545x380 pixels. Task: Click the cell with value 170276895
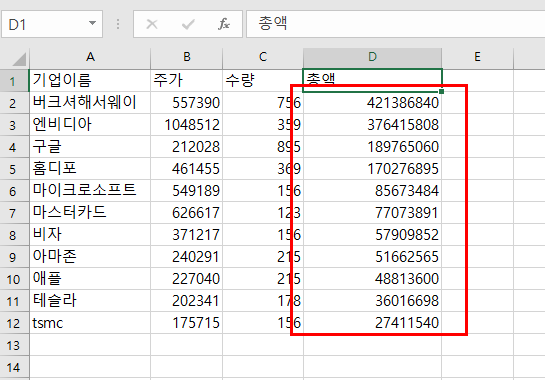[372, 169]
